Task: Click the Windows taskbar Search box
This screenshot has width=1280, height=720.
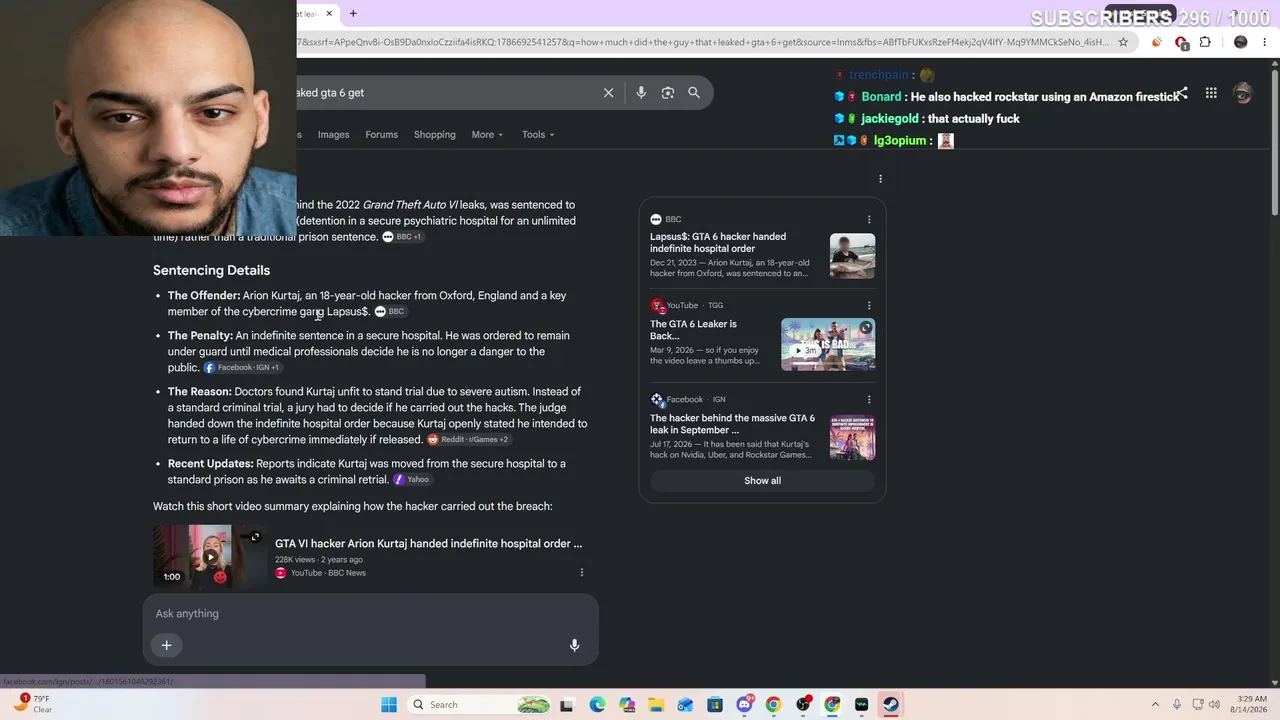Action: click(482, 705)
